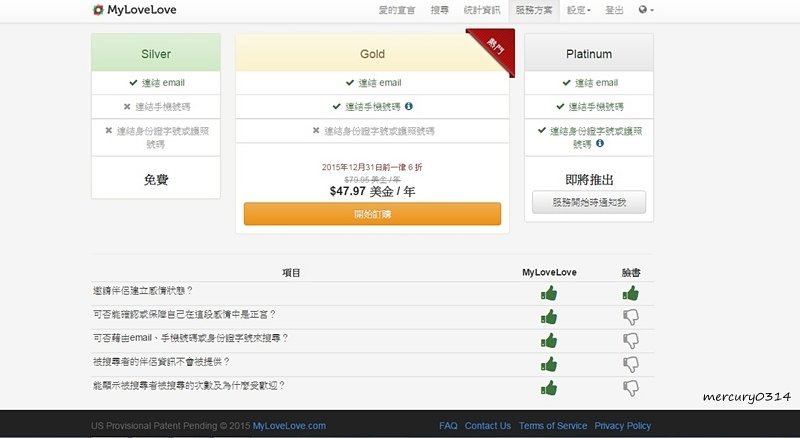Open the Contact Us footer link
Screen dimensions: 800x438
click(488, 426)
